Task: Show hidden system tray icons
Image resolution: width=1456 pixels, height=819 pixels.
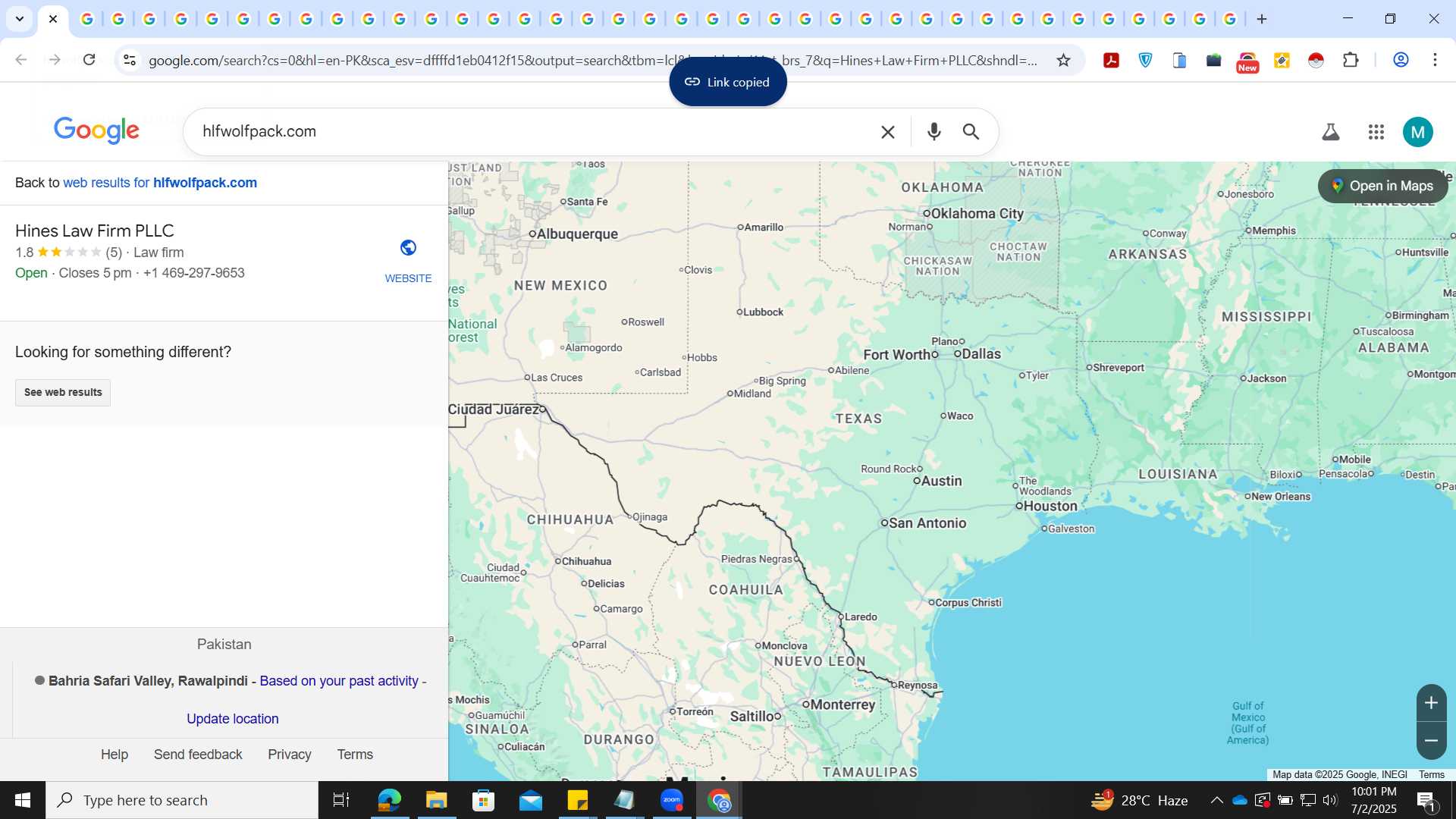Action: 1216,800
